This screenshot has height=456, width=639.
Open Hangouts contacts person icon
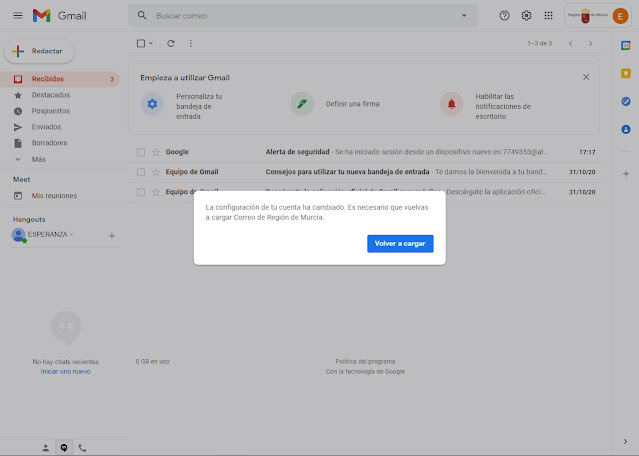pos(46,448)
